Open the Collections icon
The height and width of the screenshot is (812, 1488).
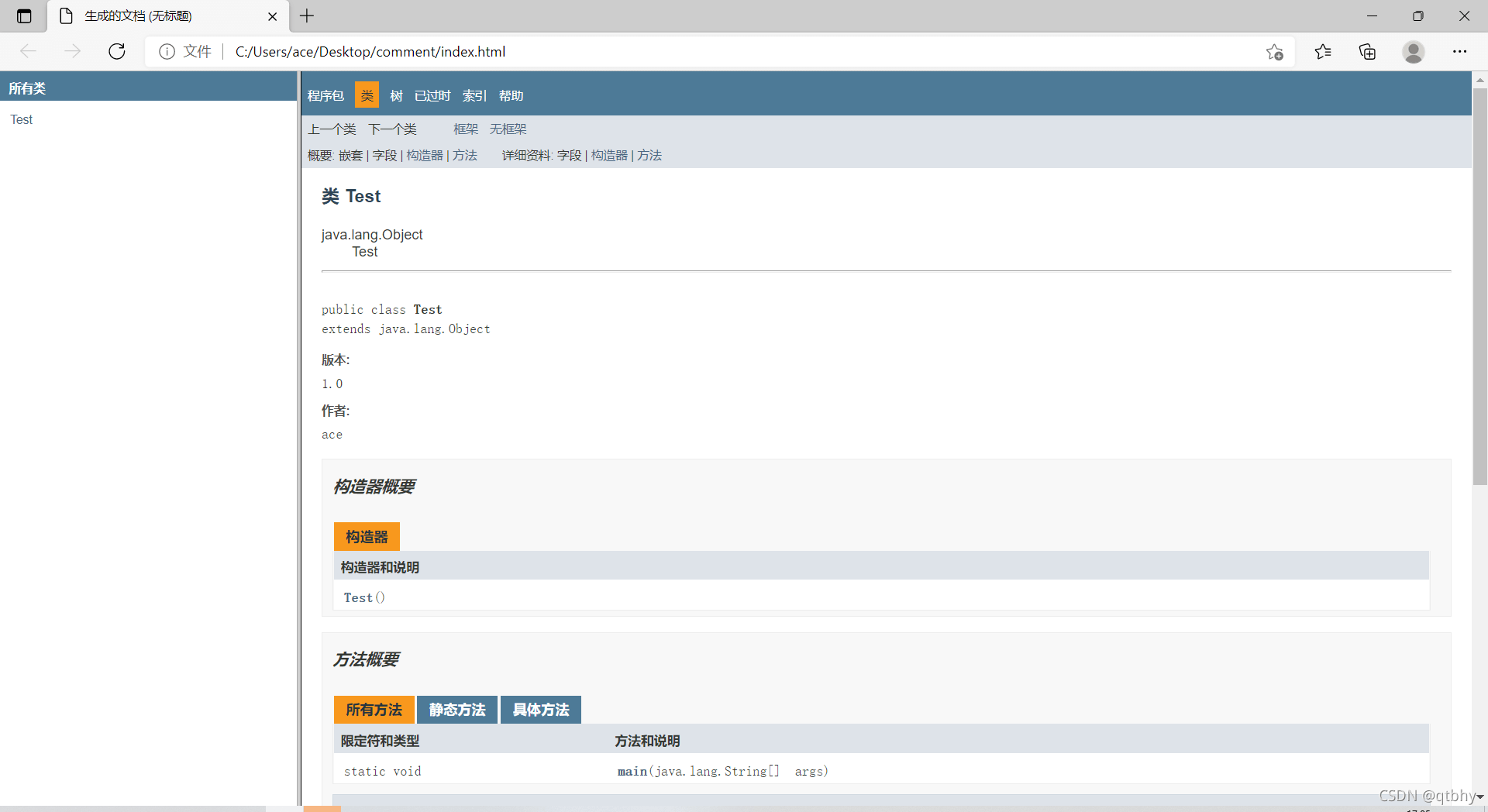[1368, 52]
